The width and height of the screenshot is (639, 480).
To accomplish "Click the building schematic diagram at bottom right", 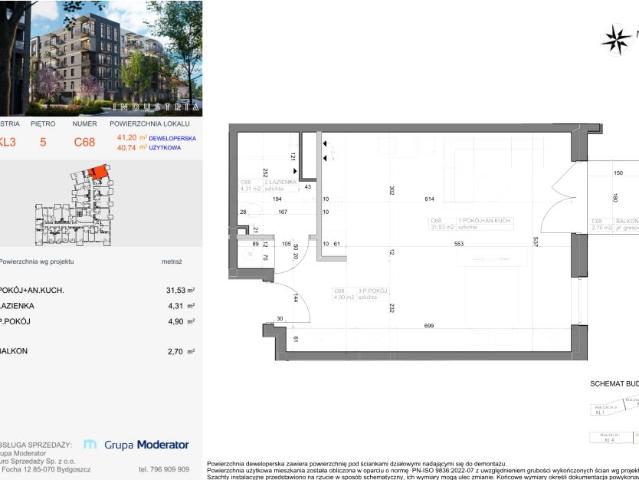I will 614,420.
